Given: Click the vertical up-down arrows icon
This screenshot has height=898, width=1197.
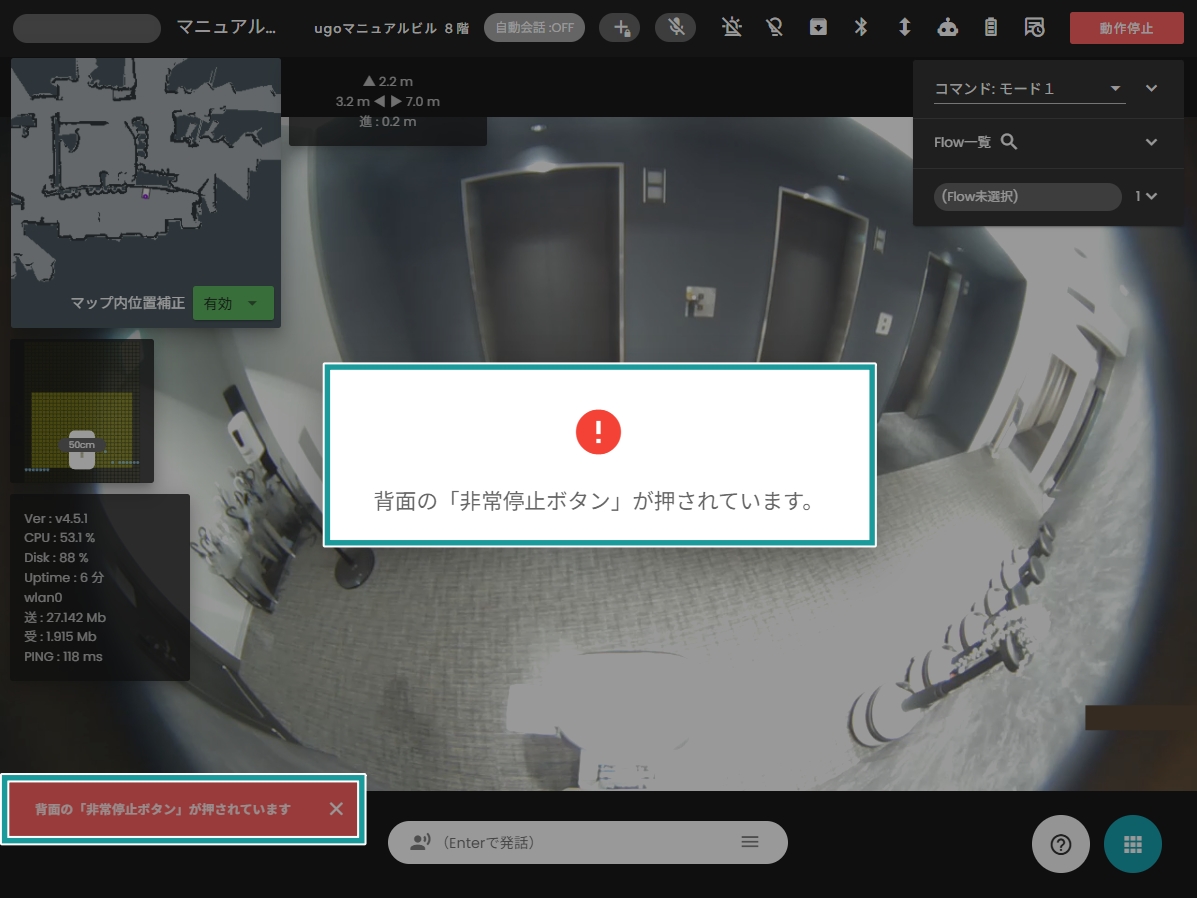Looking at the screenshot, I should click(x=905, y=27).
